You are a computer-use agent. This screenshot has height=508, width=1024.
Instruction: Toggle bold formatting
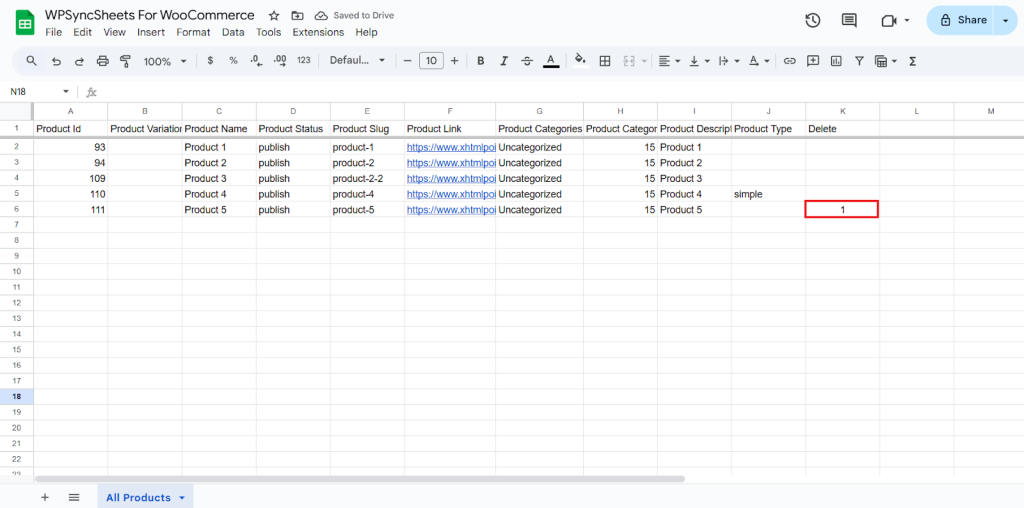click(481, 61)
